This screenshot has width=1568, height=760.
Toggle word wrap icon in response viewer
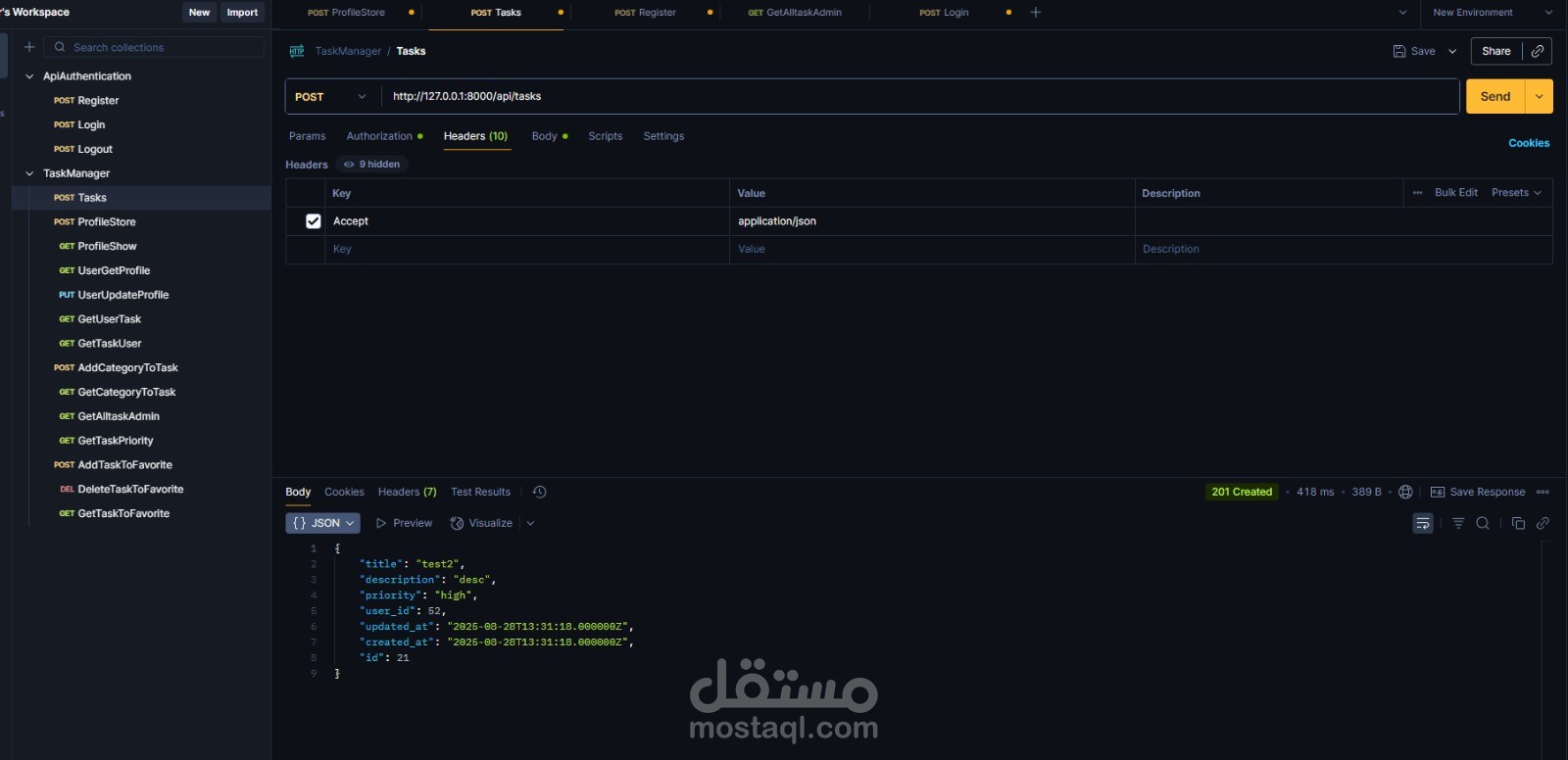pos(1423,523)
